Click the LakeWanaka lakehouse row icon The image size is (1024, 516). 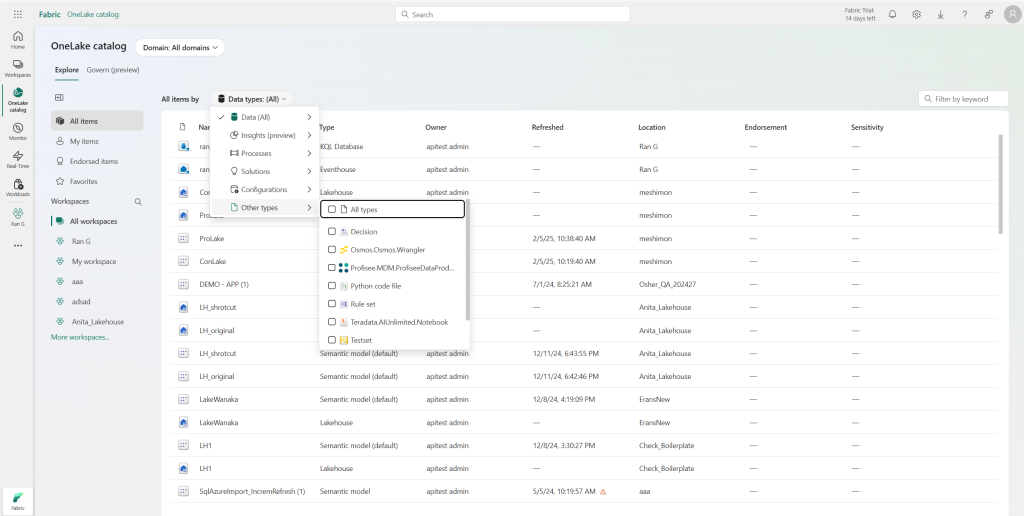pos(184,423)
